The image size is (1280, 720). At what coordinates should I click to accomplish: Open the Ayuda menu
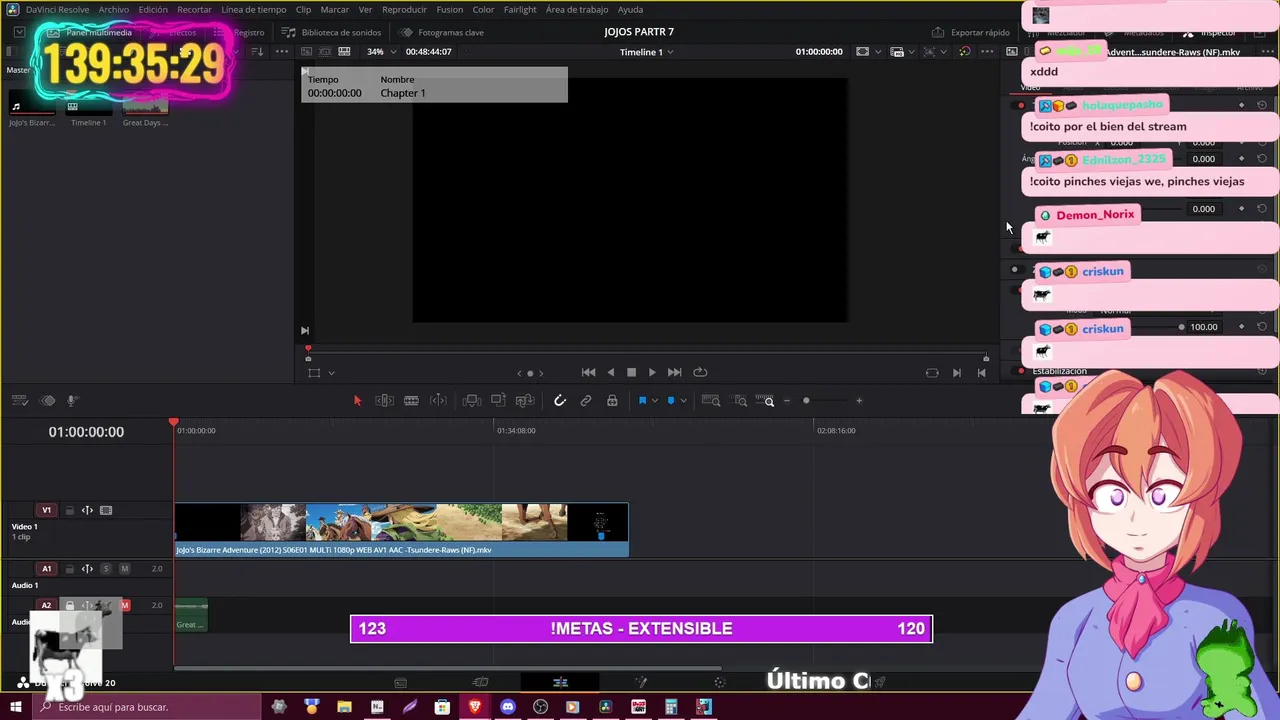point(630,9)
